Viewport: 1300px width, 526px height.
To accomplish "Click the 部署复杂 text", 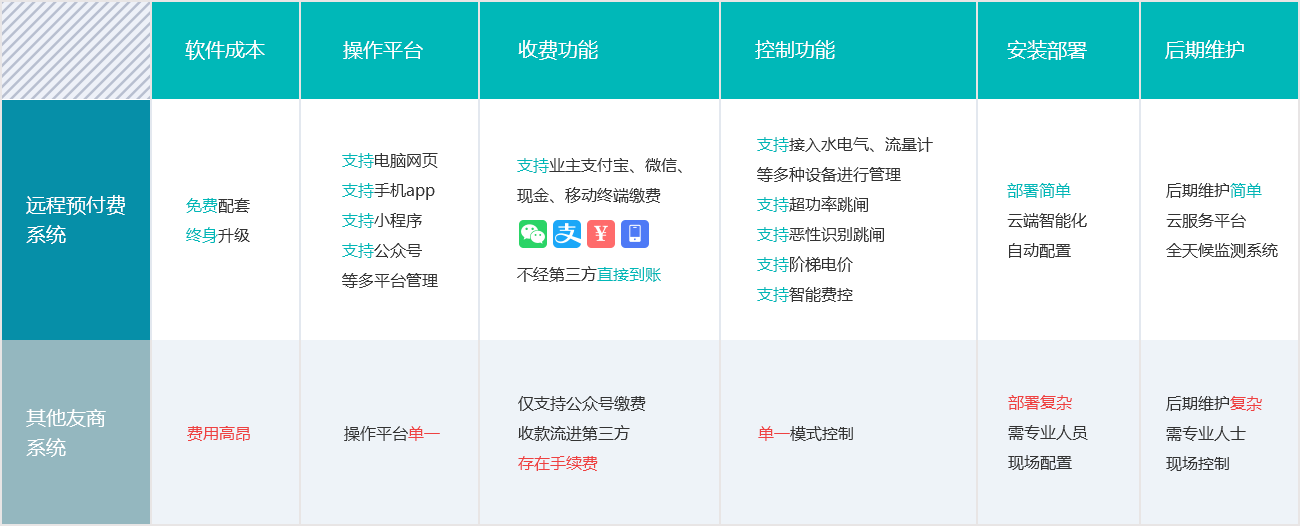I will click(1040, 403).
